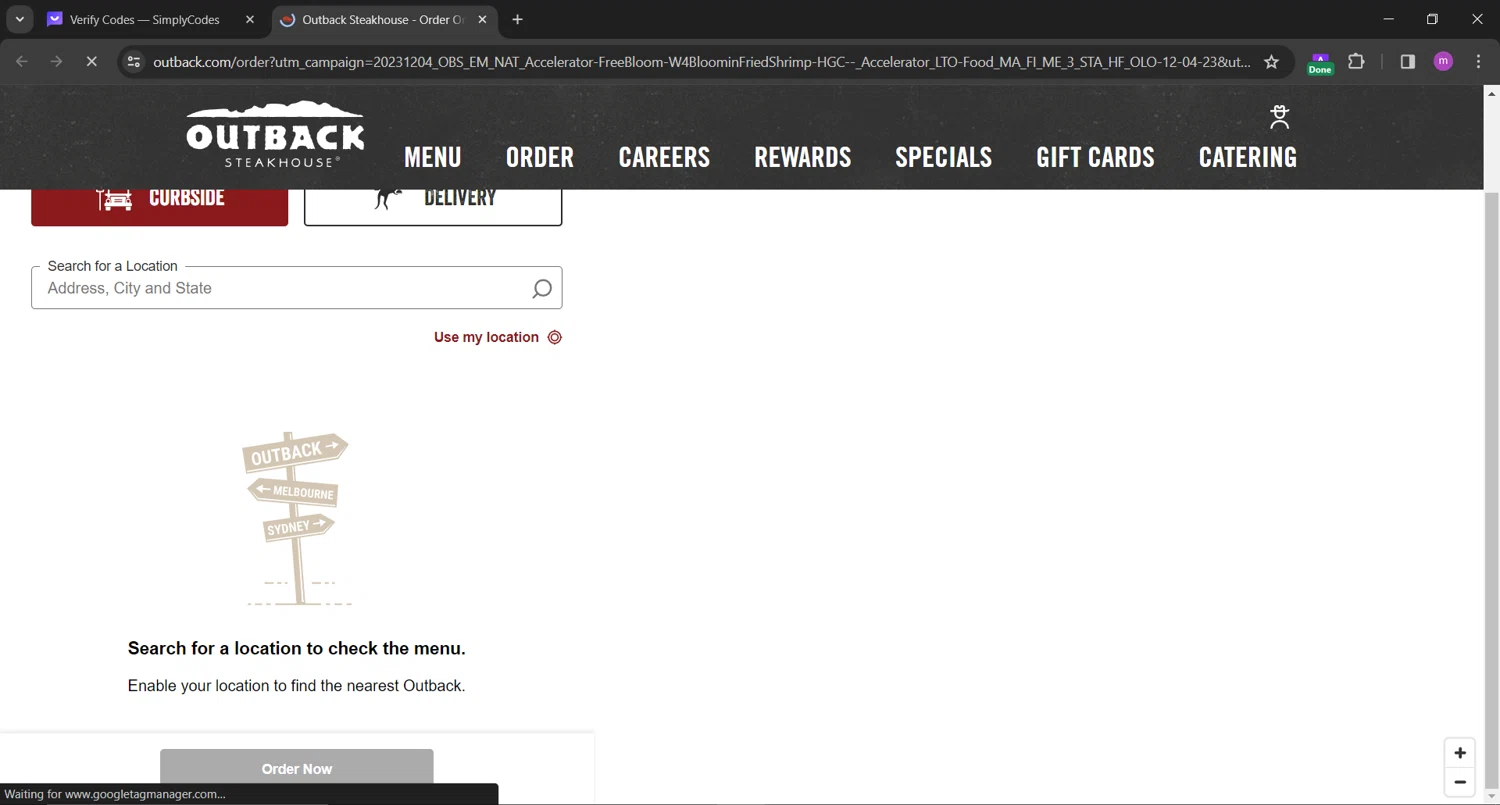Close the Outback Steakhouse tab
Viewport: 1500px width, 805px height.
(482, 19)
